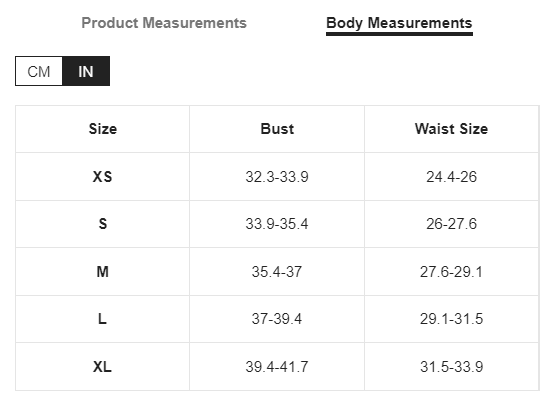Select the Body Measurements tab

click(399, 23)
